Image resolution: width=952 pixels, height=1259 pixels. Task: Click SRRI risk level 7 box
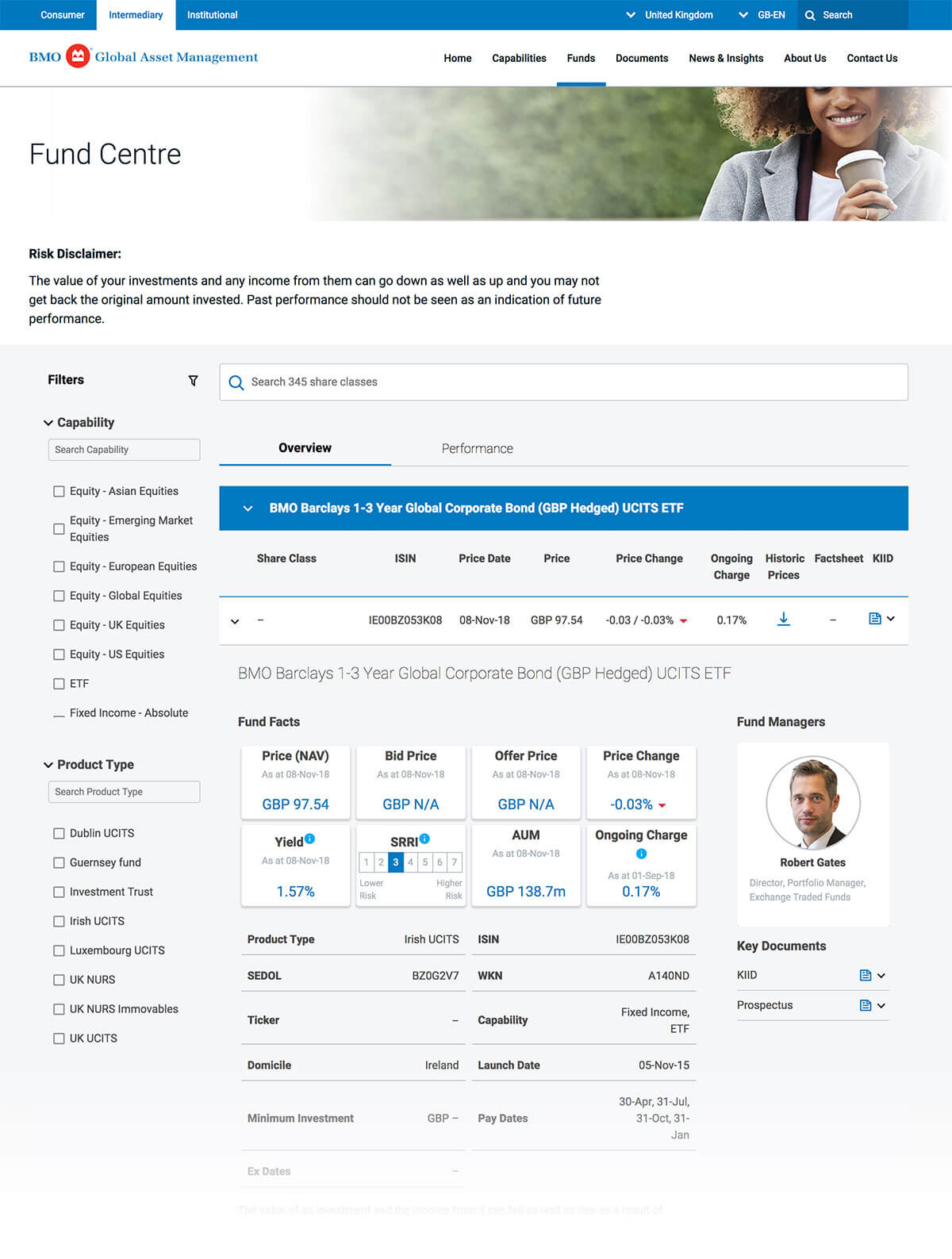point(455,862)
